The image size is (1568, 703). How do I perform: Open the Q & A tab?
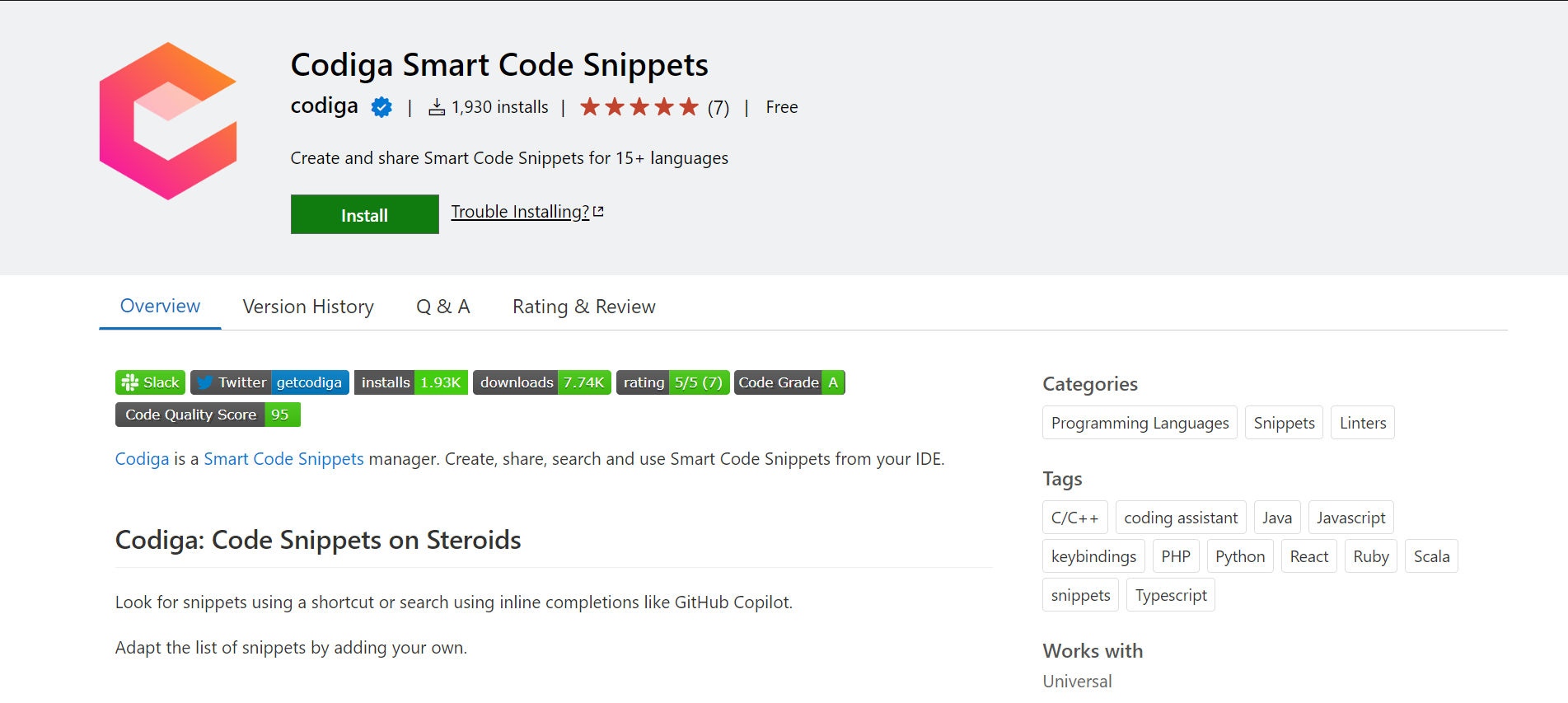(x=443, y=307)
